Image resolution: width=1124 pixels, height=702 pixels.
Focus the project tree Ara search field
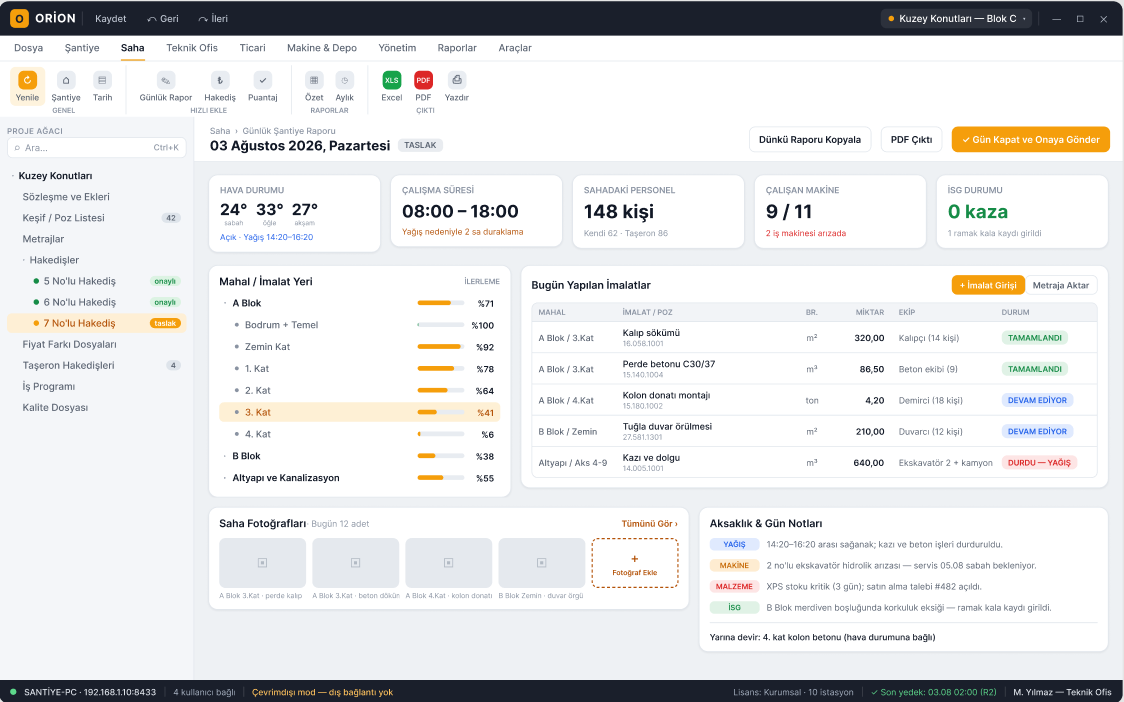97,148
